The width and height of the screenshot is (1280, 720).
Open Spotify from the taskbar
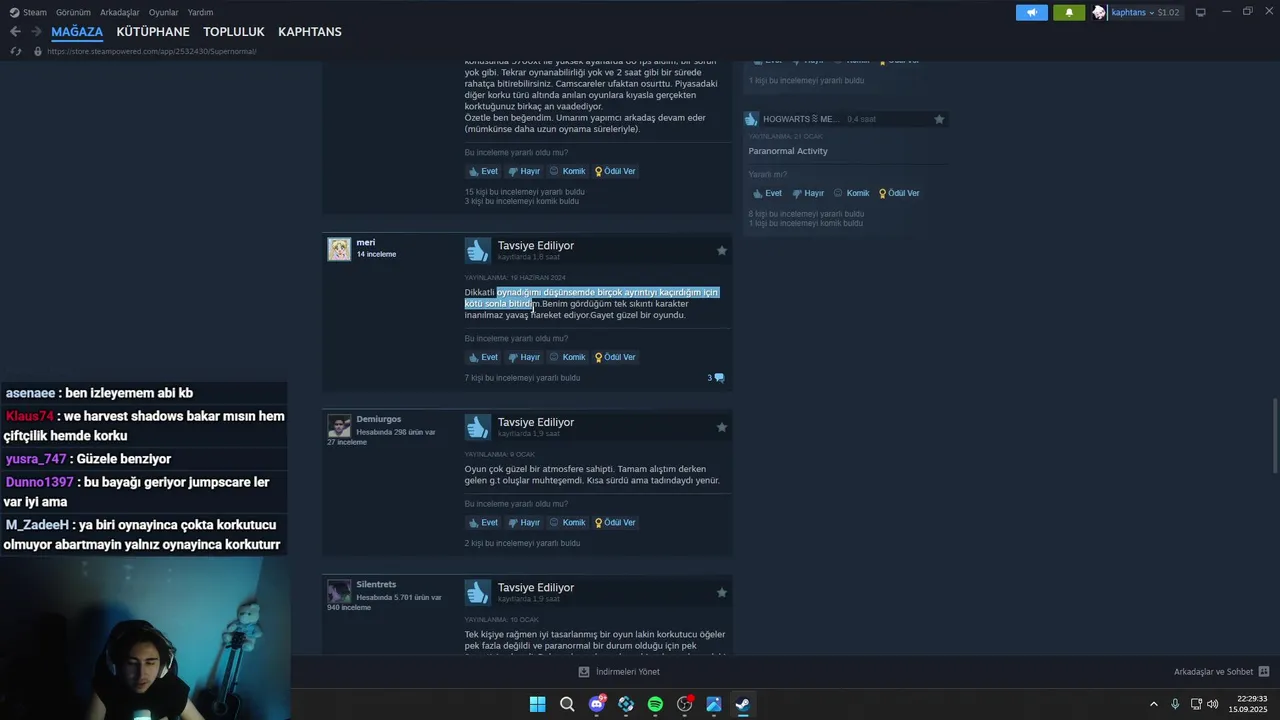point(655,704)
